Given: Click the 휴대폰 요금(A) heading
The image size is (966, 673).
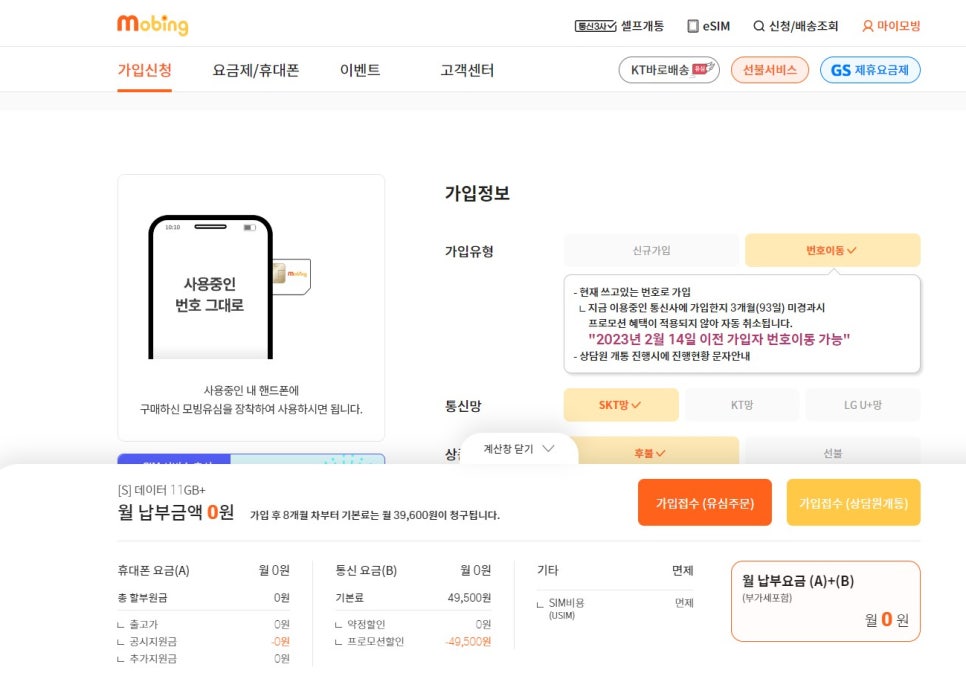Looking at the screenshot, I should point(153,571).
